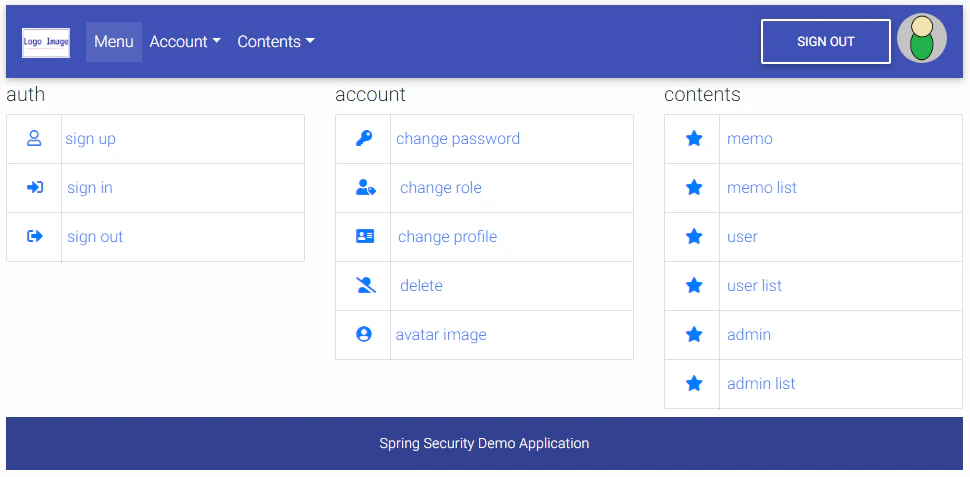Follow the sign out link in auth list
Viewport: 970px width, 477px height.
pyautogui.click(x=95, y=236)
